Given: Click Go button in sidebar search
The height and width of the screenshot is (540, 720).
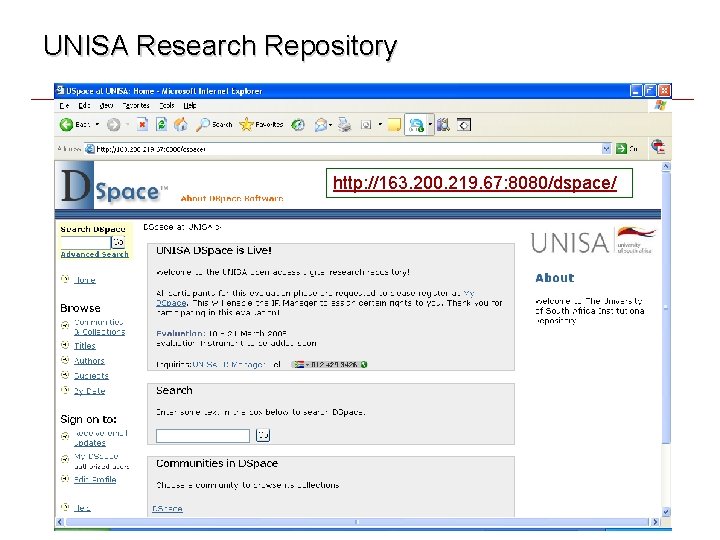Looking at the screenshot, I should tap(118, 242).
